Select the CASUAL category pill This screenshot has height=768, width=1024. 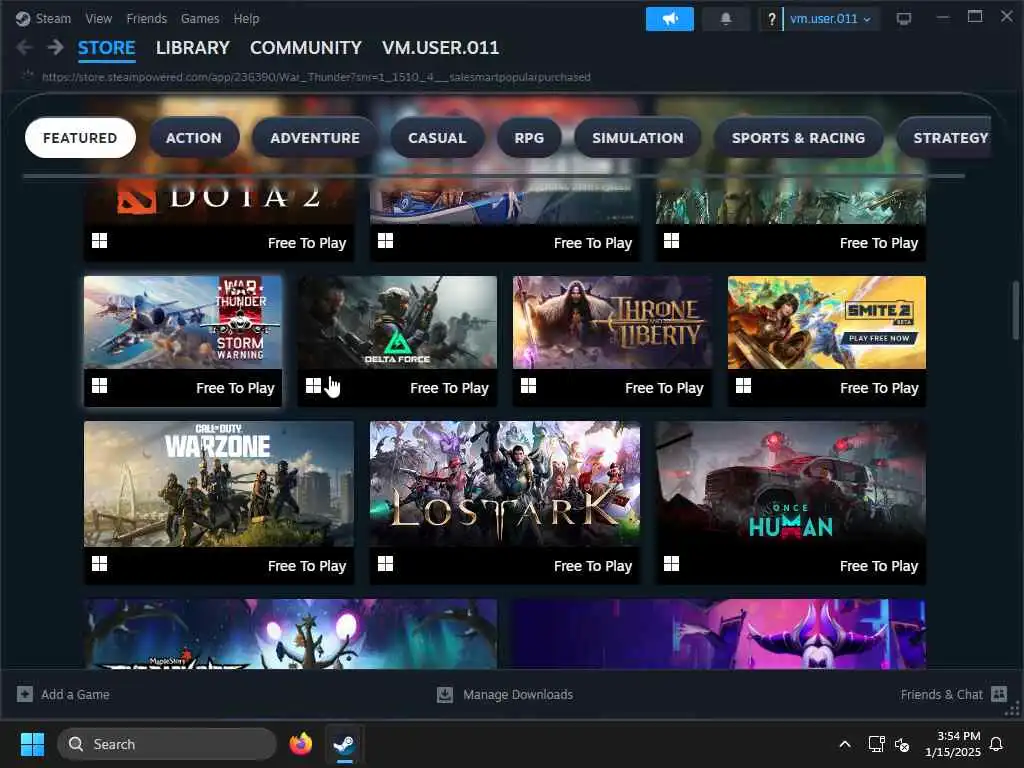[x=437, y=138]
